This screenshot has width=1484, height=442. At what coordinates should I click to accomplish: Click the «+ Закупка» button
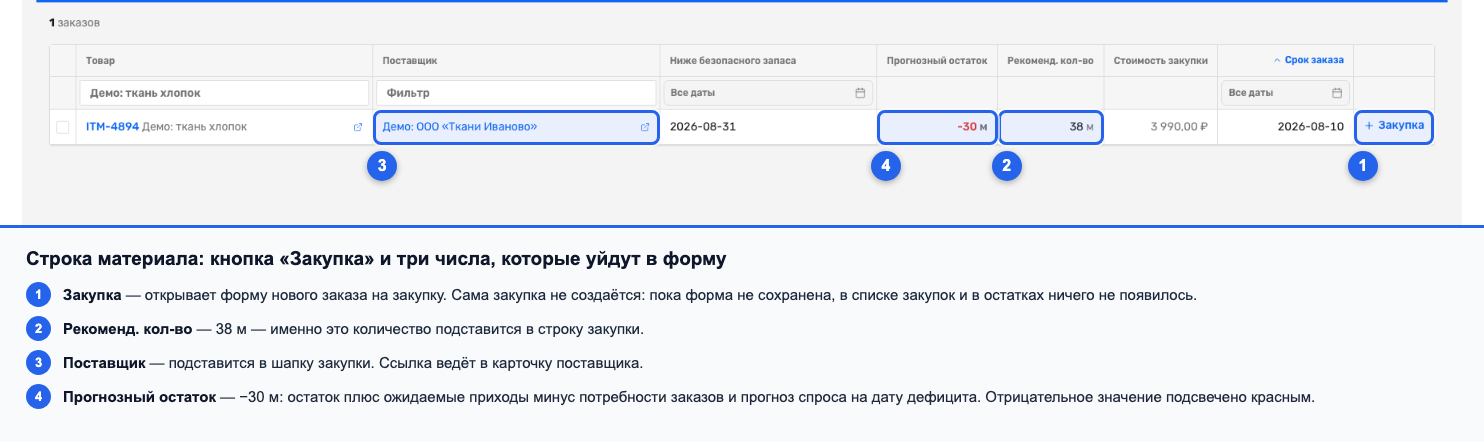[x=1394, y=126]
